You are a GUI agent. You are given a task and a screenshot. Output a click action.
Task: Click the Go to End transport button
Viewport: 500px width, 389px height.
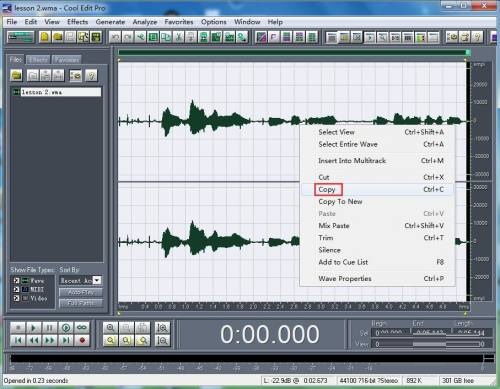[66, 340]
